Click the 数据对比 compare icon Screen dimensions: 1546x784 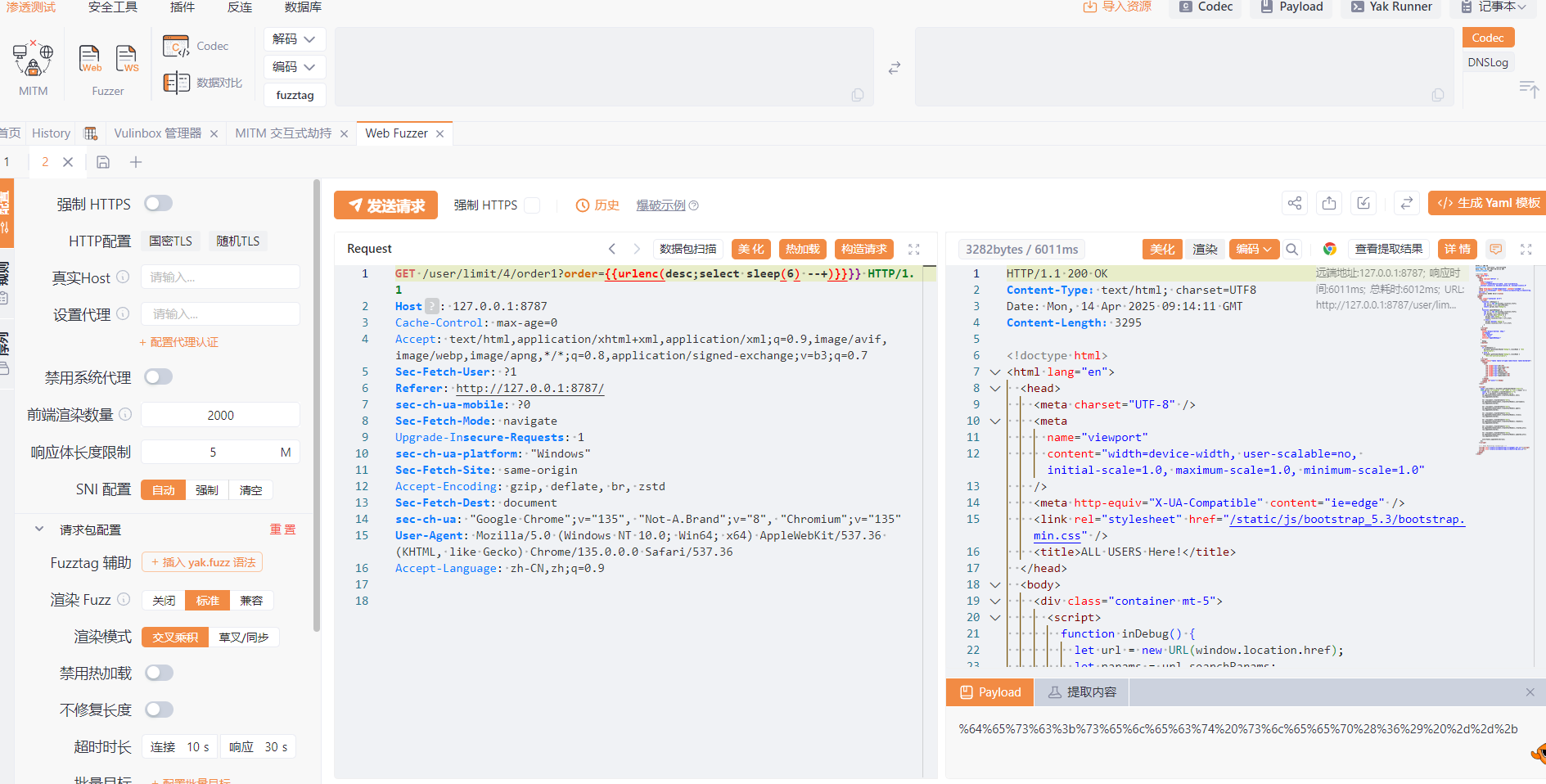tap(177, 83)
